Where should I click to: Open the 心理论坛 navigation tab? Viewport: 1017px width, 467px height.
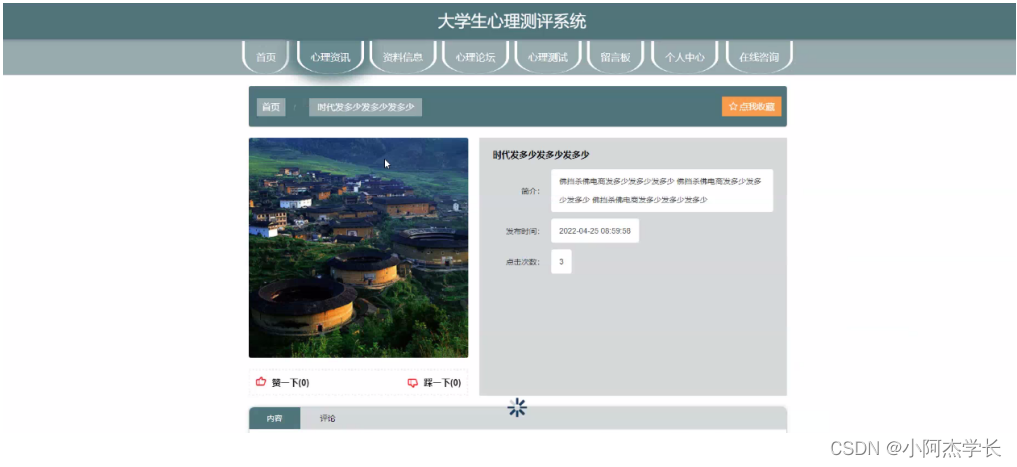coord(475,57)
